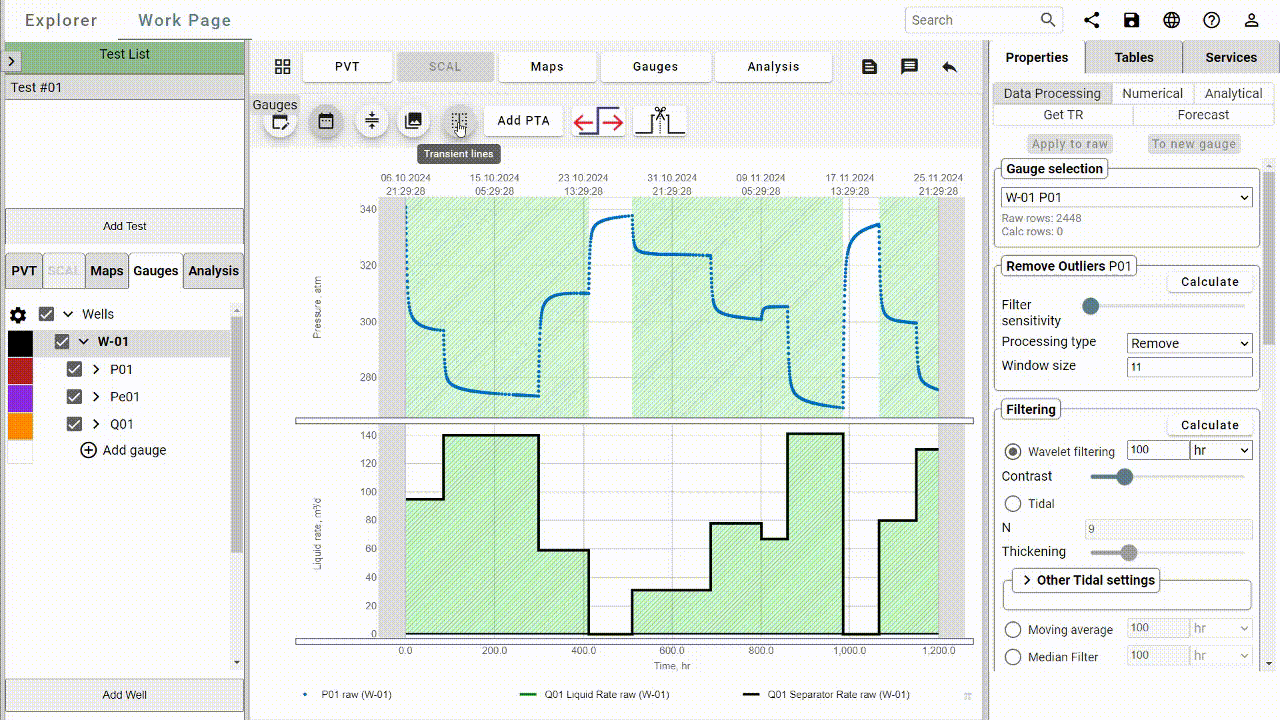Image resolution: width=1280 pixels, height=720 pixels.
Task: Switch to the Explorer tab
Action: click(61, 20)
